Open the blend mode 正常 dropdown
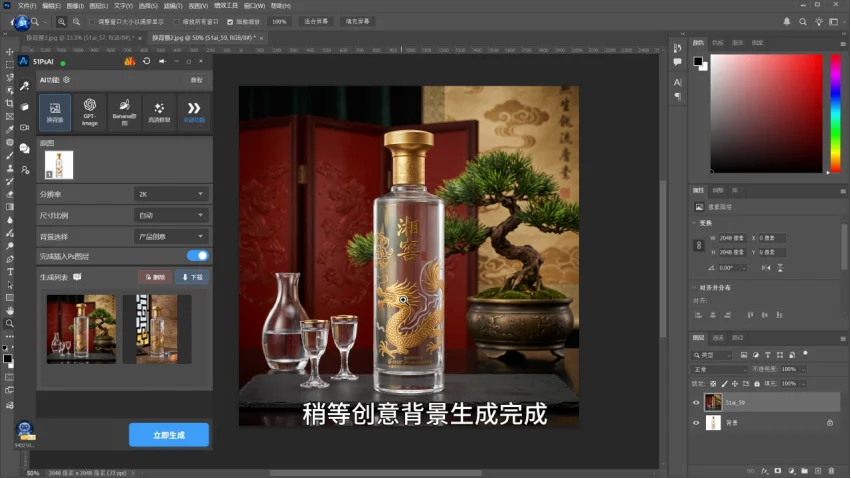 (x=720, y=369)
